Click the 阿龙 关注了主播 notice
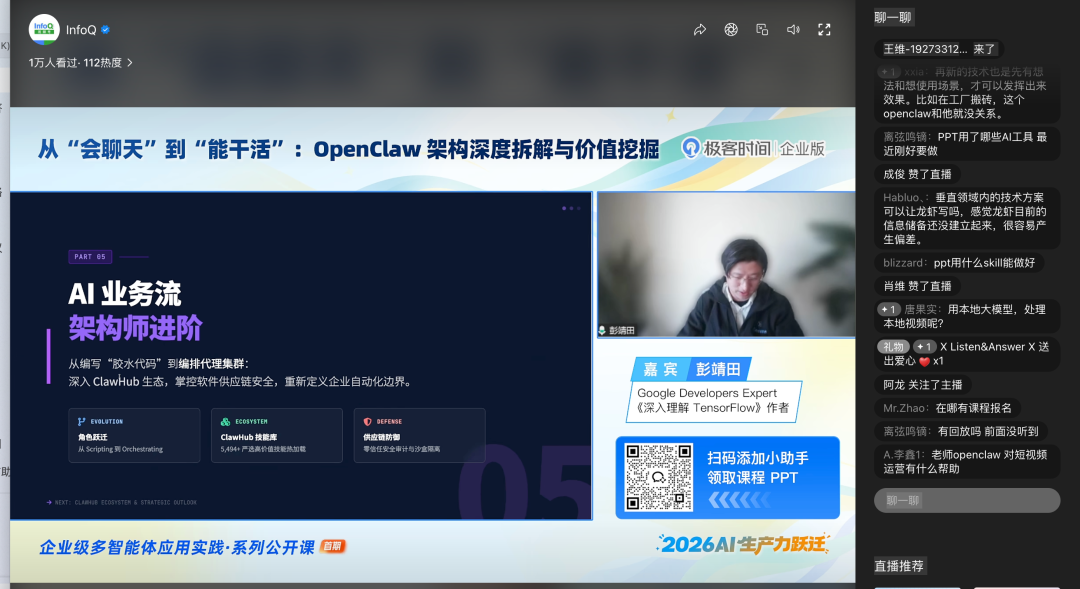 [x=922, y=384]
